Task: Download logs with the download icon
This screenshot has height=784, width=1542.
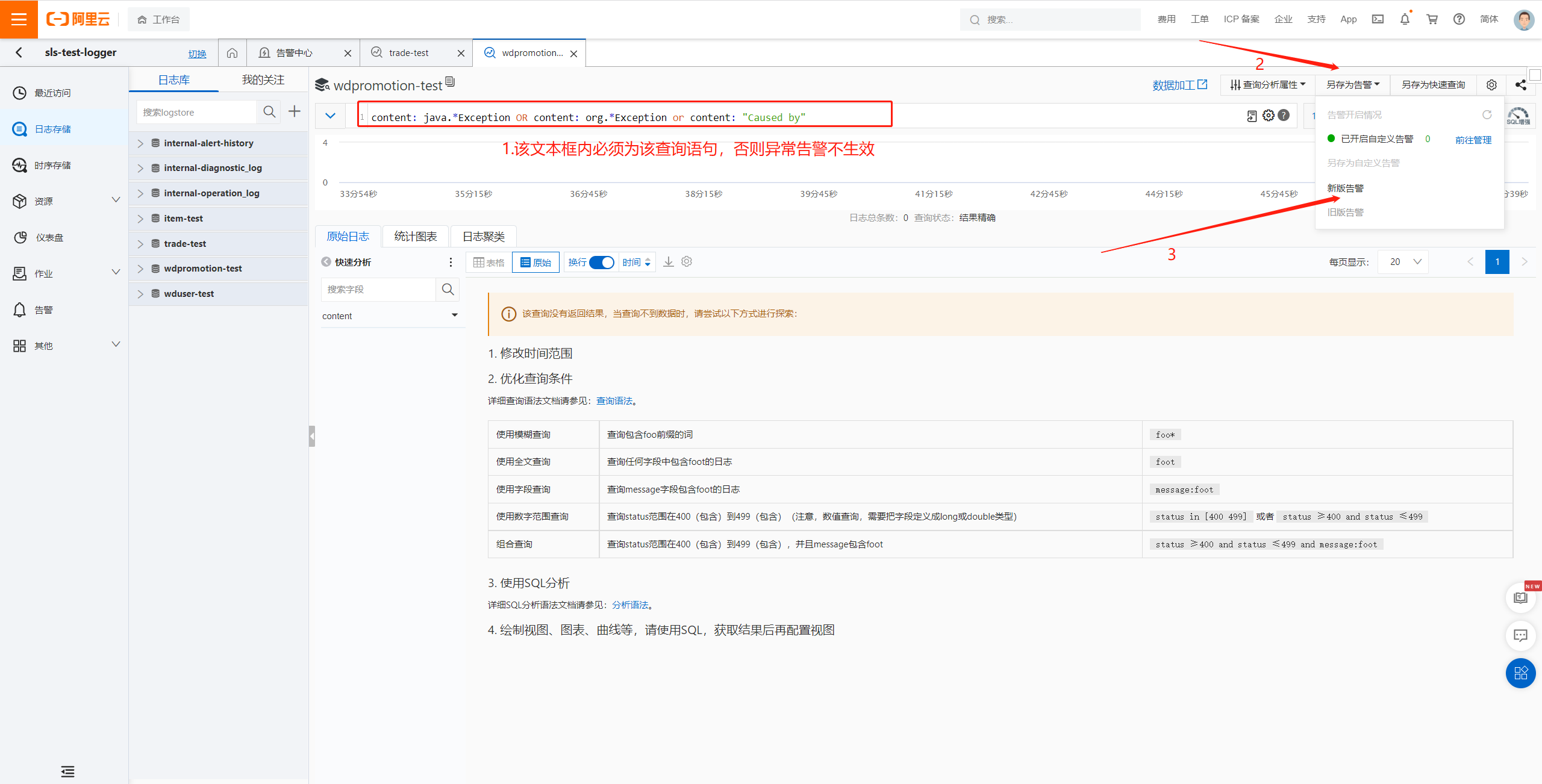Action: pos(669,262)
